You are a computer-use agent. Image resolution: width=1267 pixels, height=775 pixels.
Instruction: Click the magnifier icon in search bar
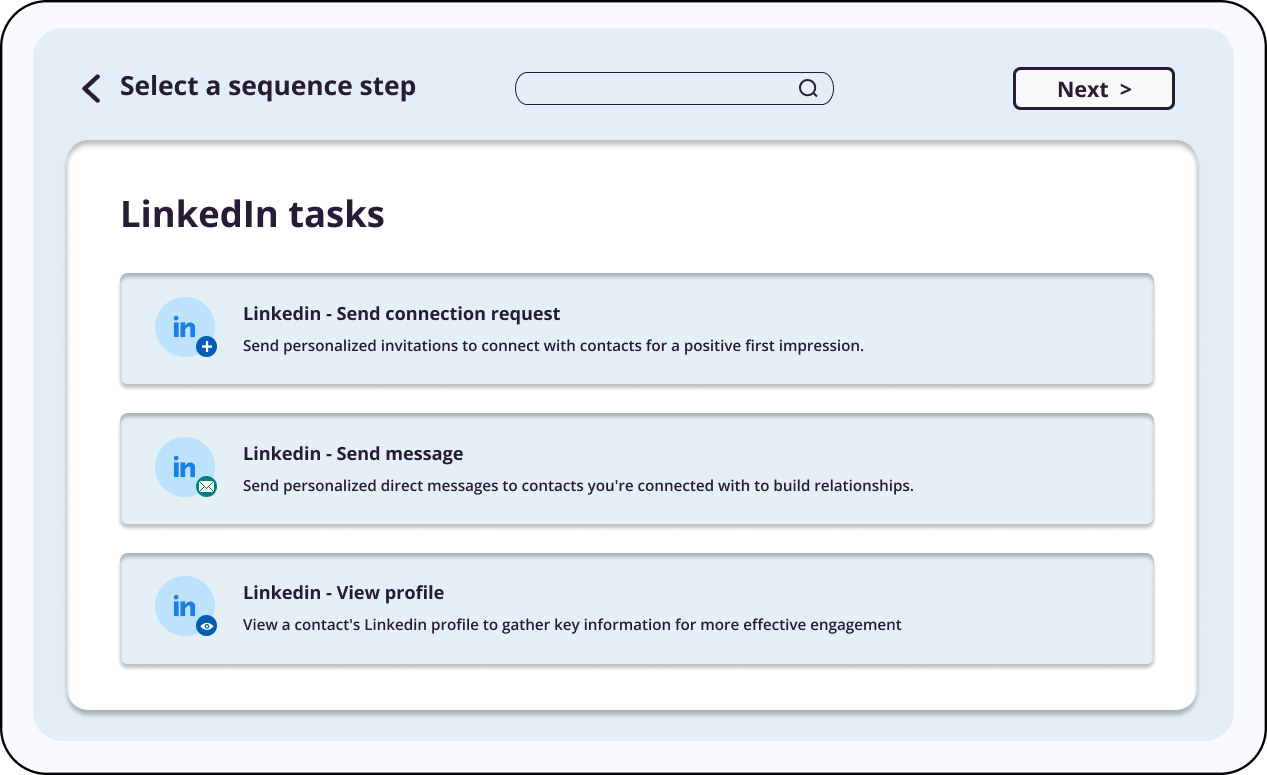click(808, 89)
